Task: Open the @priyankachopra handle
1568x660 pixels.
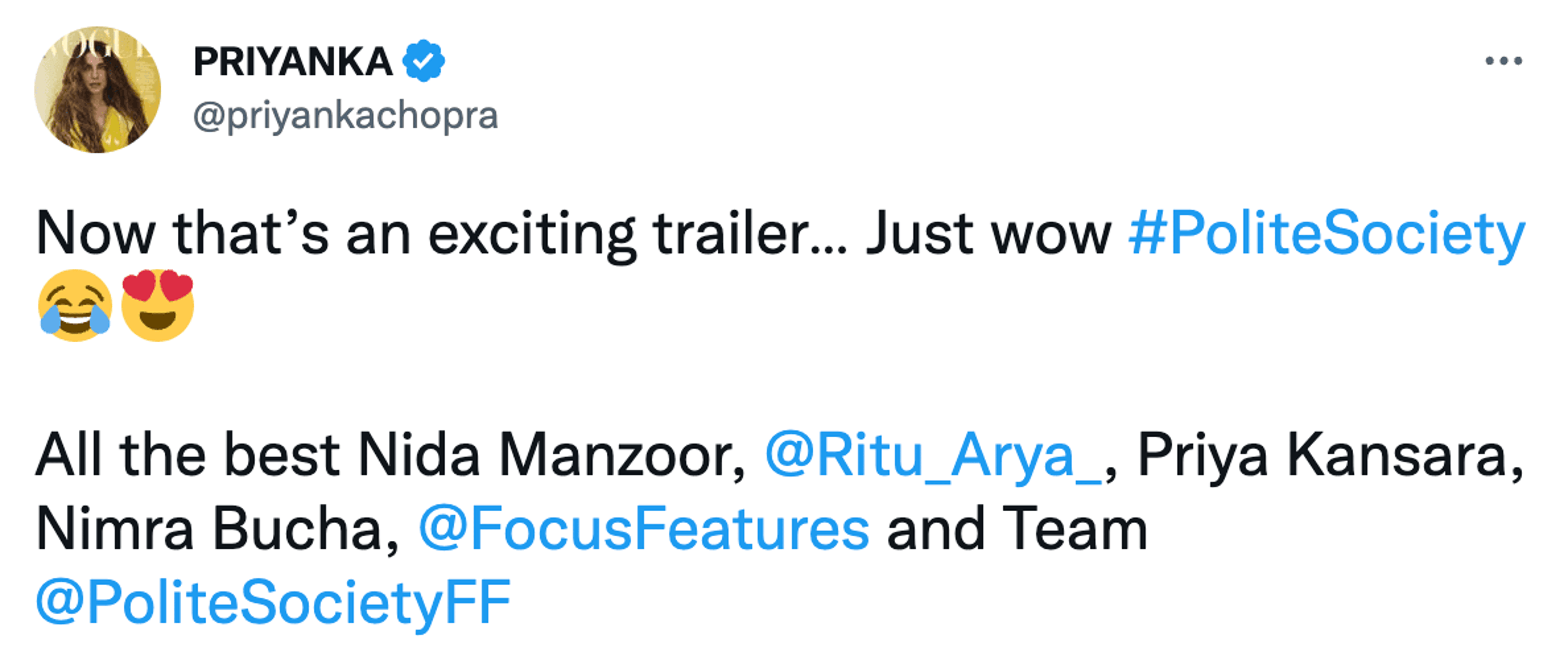Action: (x=345, y=116)
